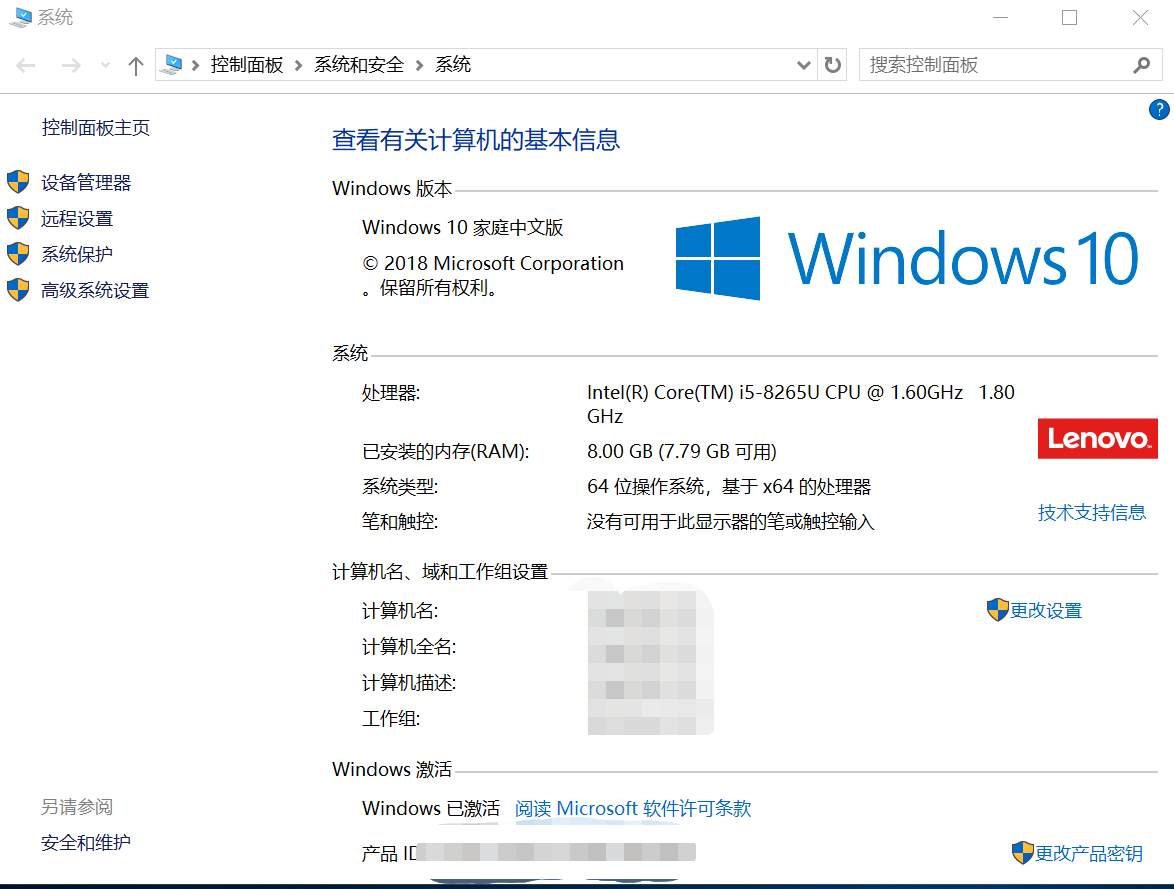Click the 系统 window title bar icon
This screenshot has width=1174, height=889.
tap(21, 17)
